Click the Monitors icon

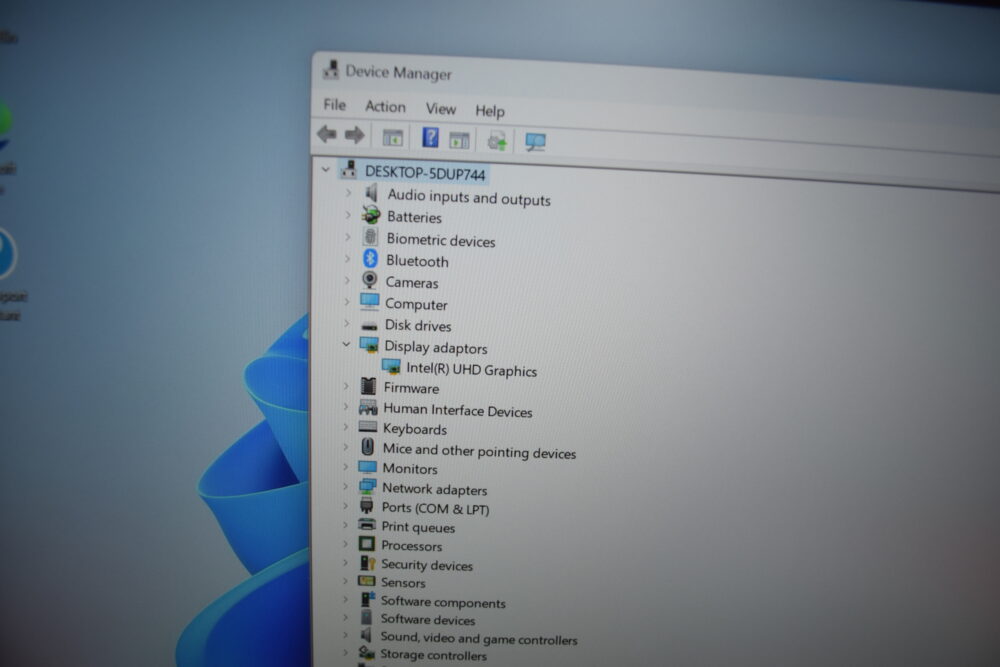[x=367, y=467]
